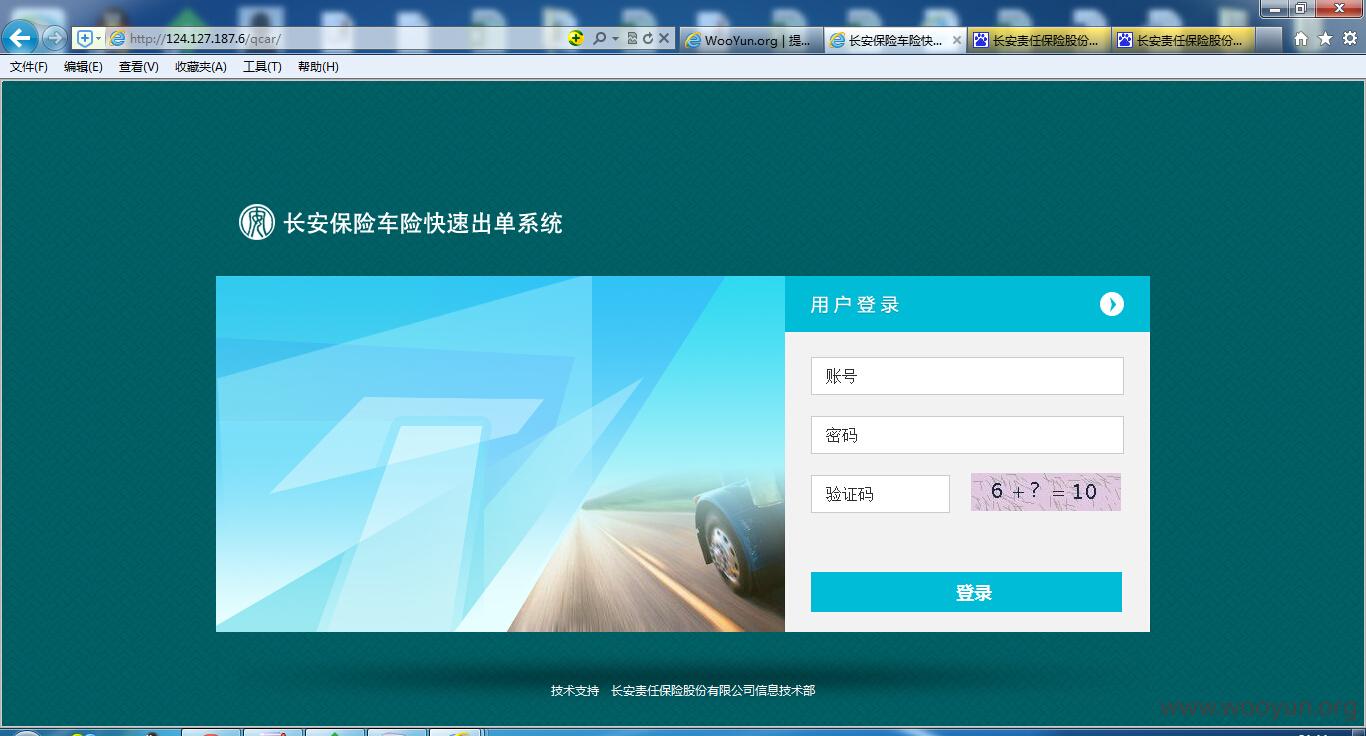Click the 登录 login button
This screenshot has width=1366, height=736.
(x=966, y=592)
